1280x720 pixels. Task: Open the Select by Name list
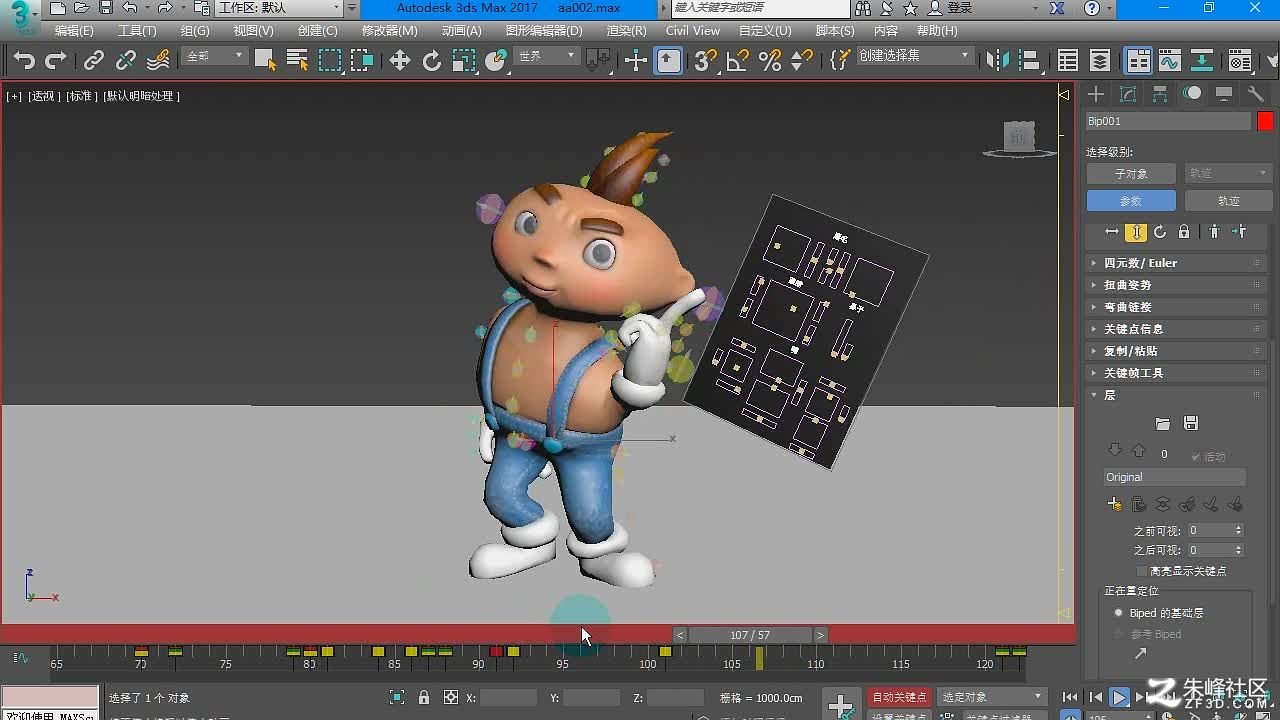(x=297, y=61)
